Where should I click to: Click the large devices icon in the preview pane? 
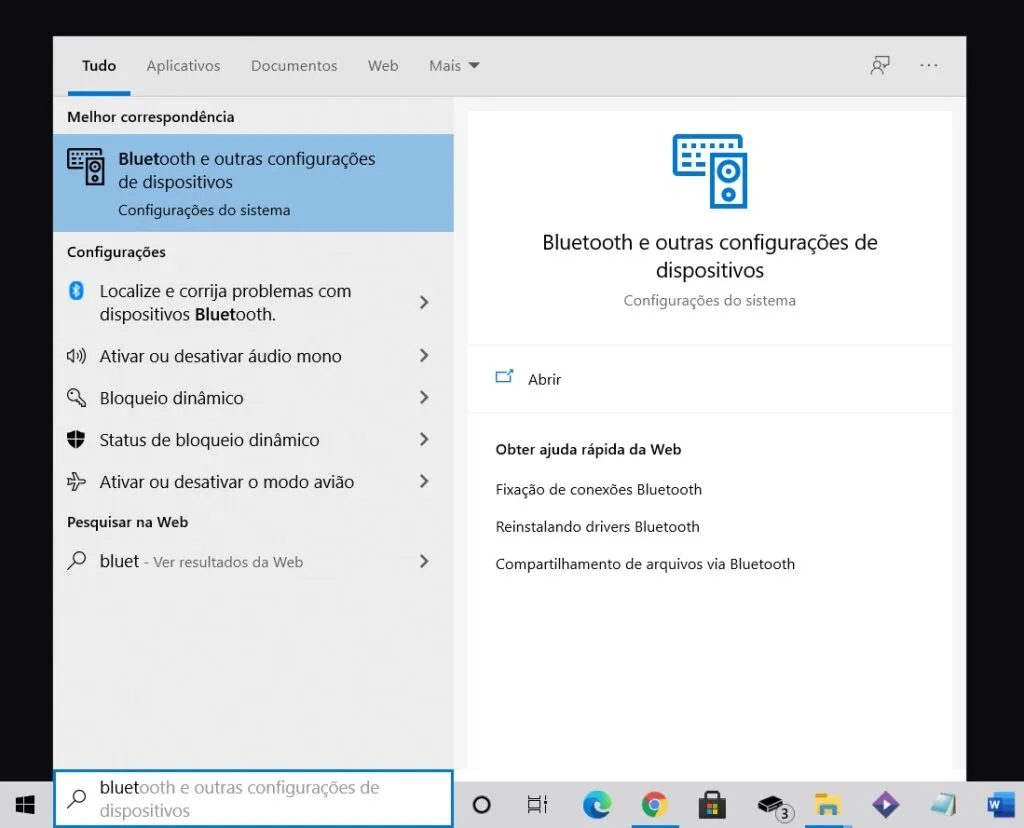(710, 171)
